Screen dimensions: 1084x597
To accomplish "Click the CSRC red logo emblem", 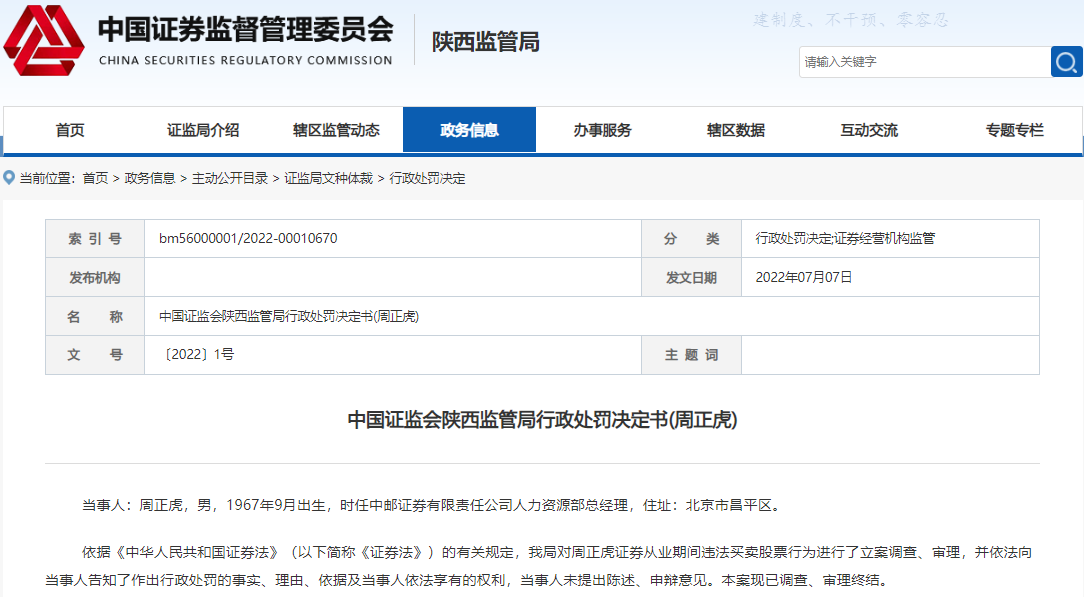I will click(44, 40).
